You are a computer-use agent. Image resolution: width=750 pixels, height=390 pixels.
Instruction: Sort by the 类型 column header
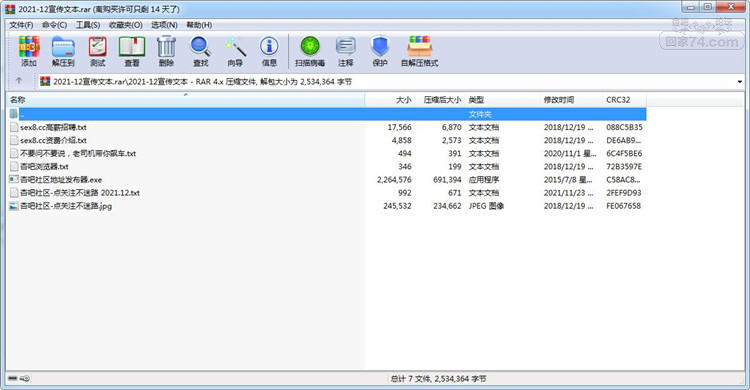(502, 100)
